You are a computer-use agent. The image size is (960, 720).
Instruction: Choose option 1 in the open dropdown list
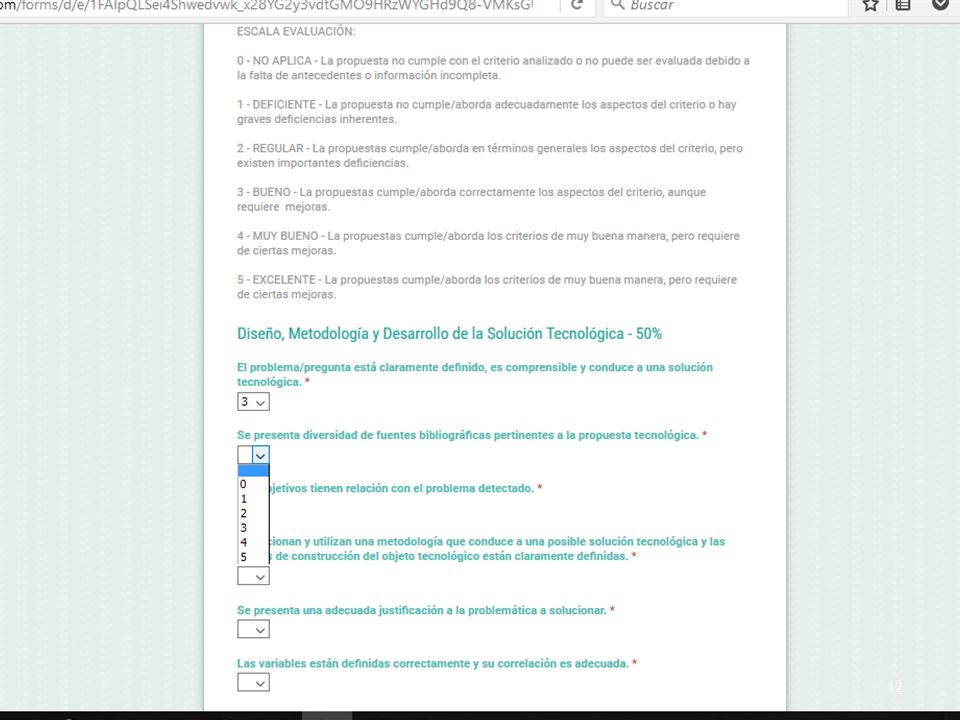pos(253,498)
